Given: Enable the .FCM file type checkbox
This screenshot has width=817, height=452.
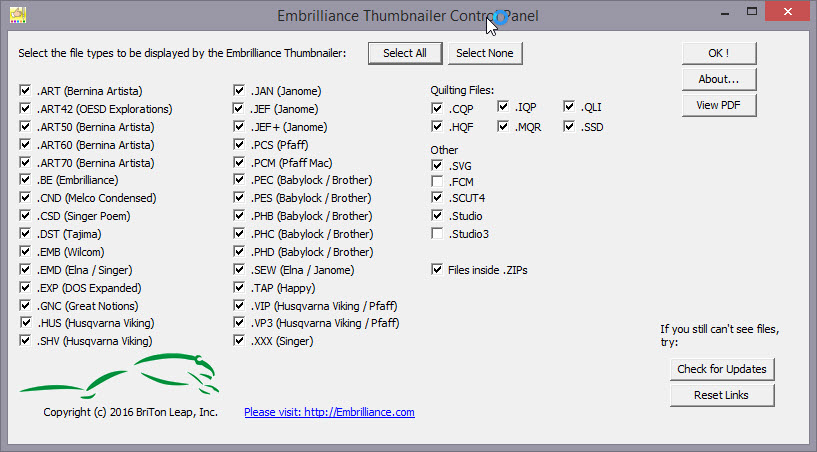Looking at the screenshot, I should pyautogui.click(x=438, y=181).
